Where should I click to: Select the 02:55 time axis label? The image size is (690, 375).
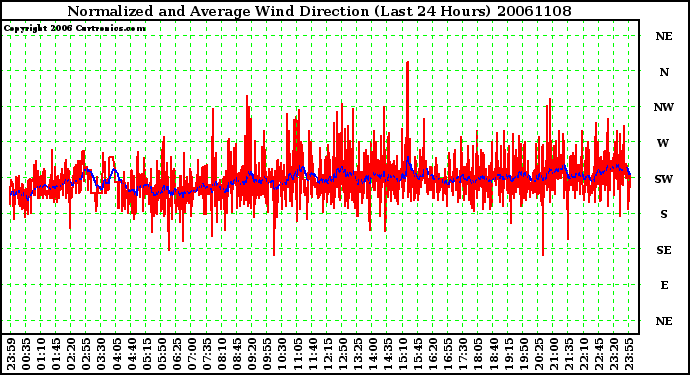pos(86,354)
